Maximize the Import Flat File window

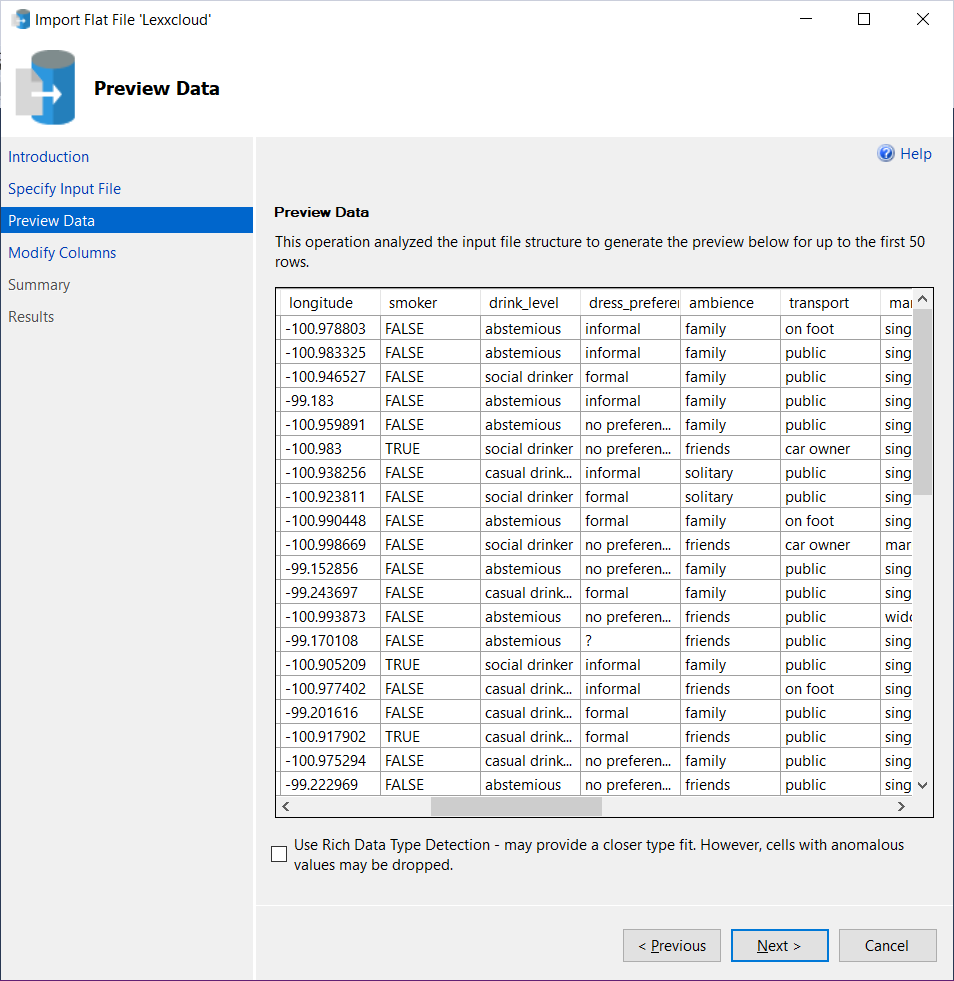pos(864,19)
